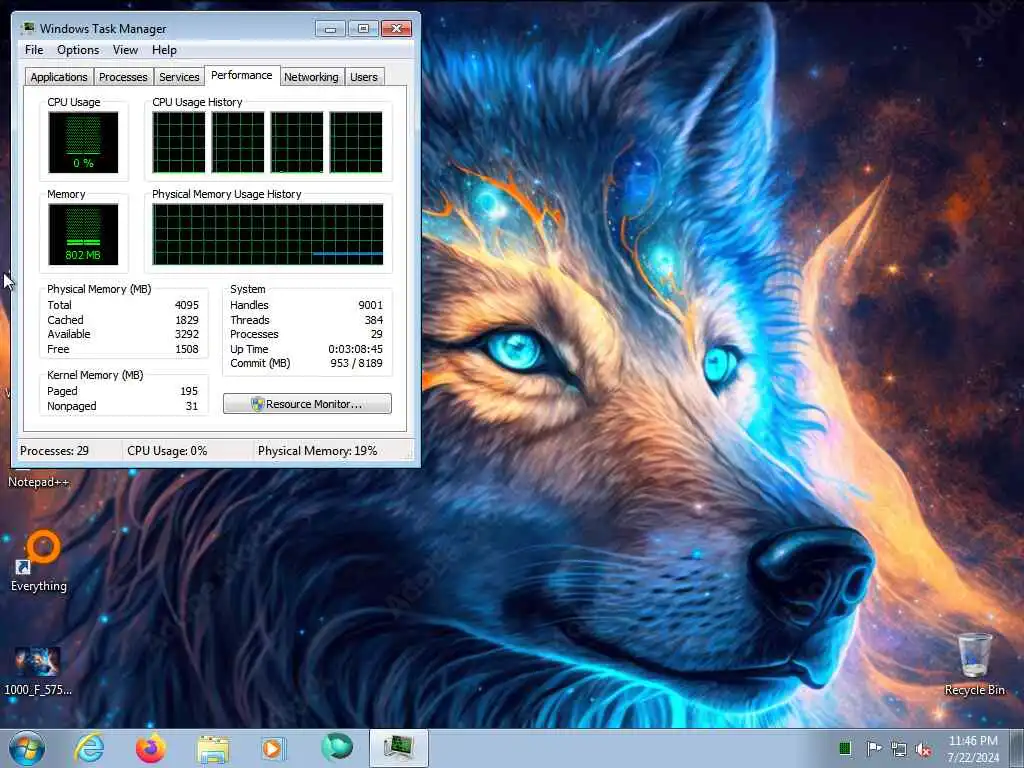This screenshot has height=768, width=1024.
Task: Open the Options menu
Action: pos(78,50)
